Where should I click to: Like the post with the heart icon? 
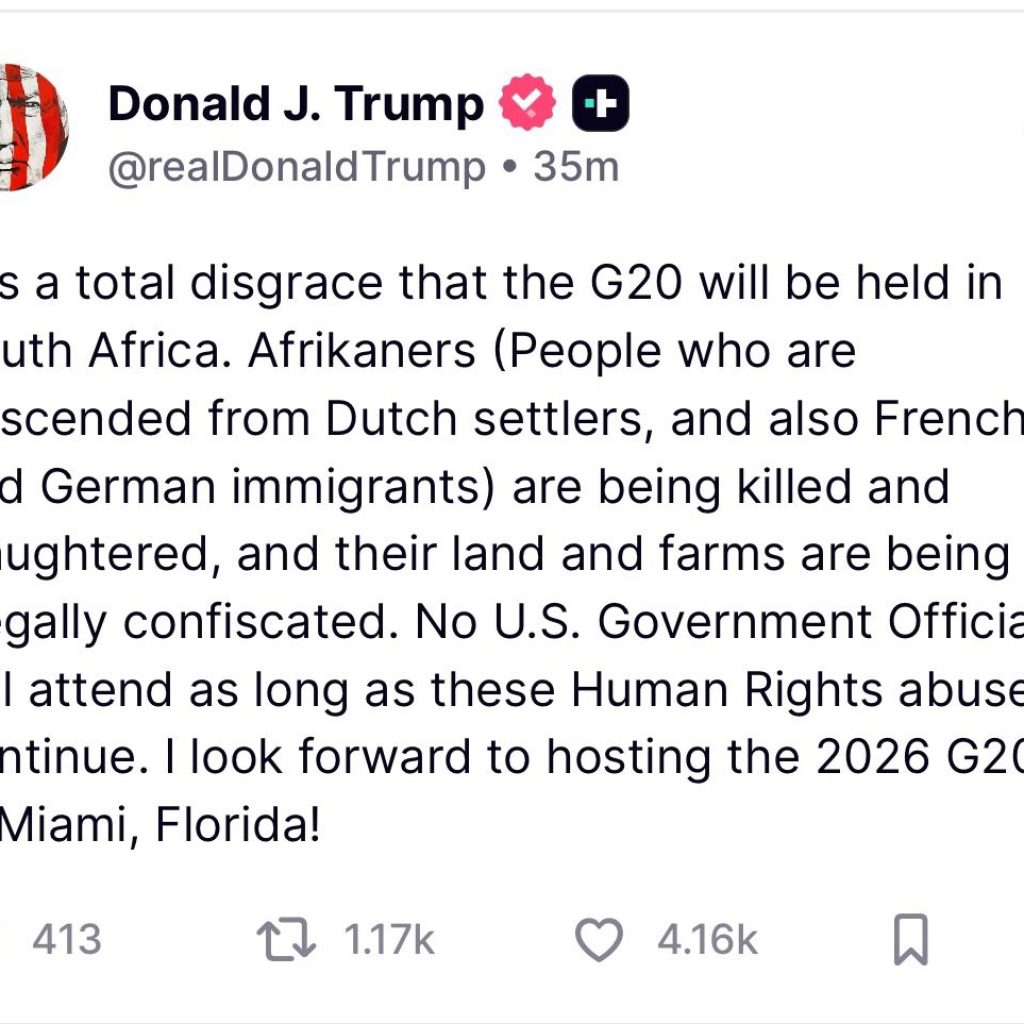599,941
